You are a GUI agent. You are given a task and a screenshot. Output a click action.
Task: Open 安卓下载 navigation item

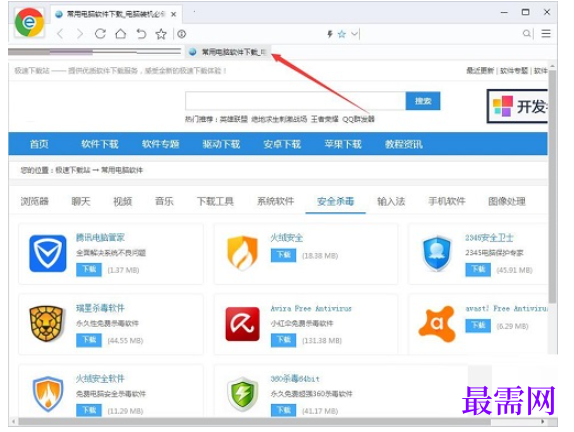[x=282, y=144]
